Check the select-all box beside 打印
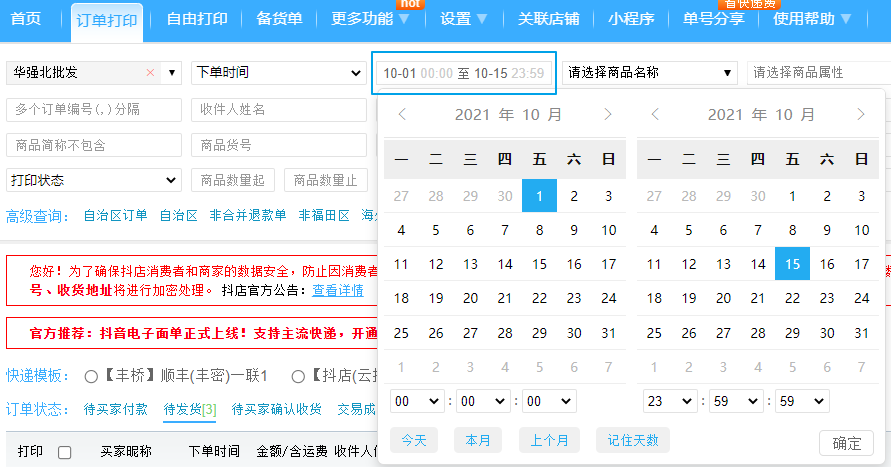891x467 pixels. [x=65, y=452]
